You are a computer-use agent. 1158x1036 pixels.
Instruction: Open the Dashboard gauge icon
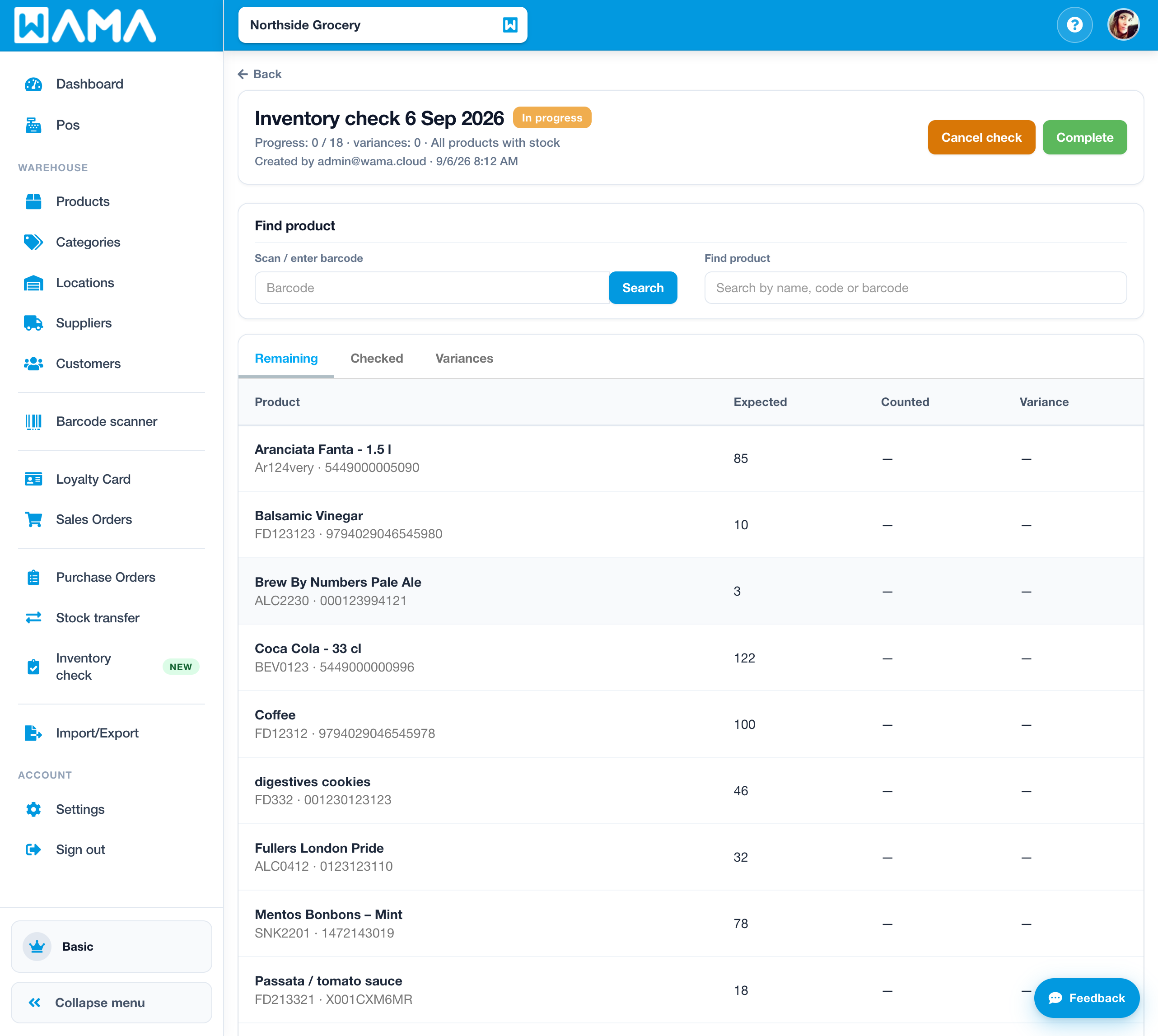coord(33,84)
